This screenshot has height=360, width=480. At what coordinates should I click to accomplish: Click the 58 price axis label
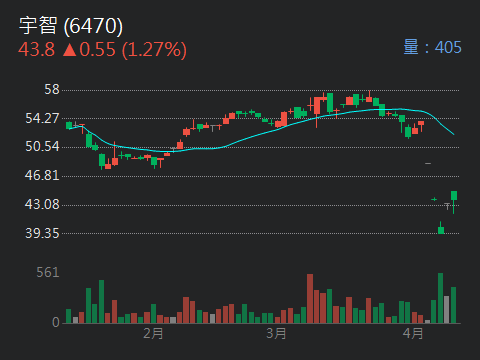pyautogui.click(x=52, y=89)
